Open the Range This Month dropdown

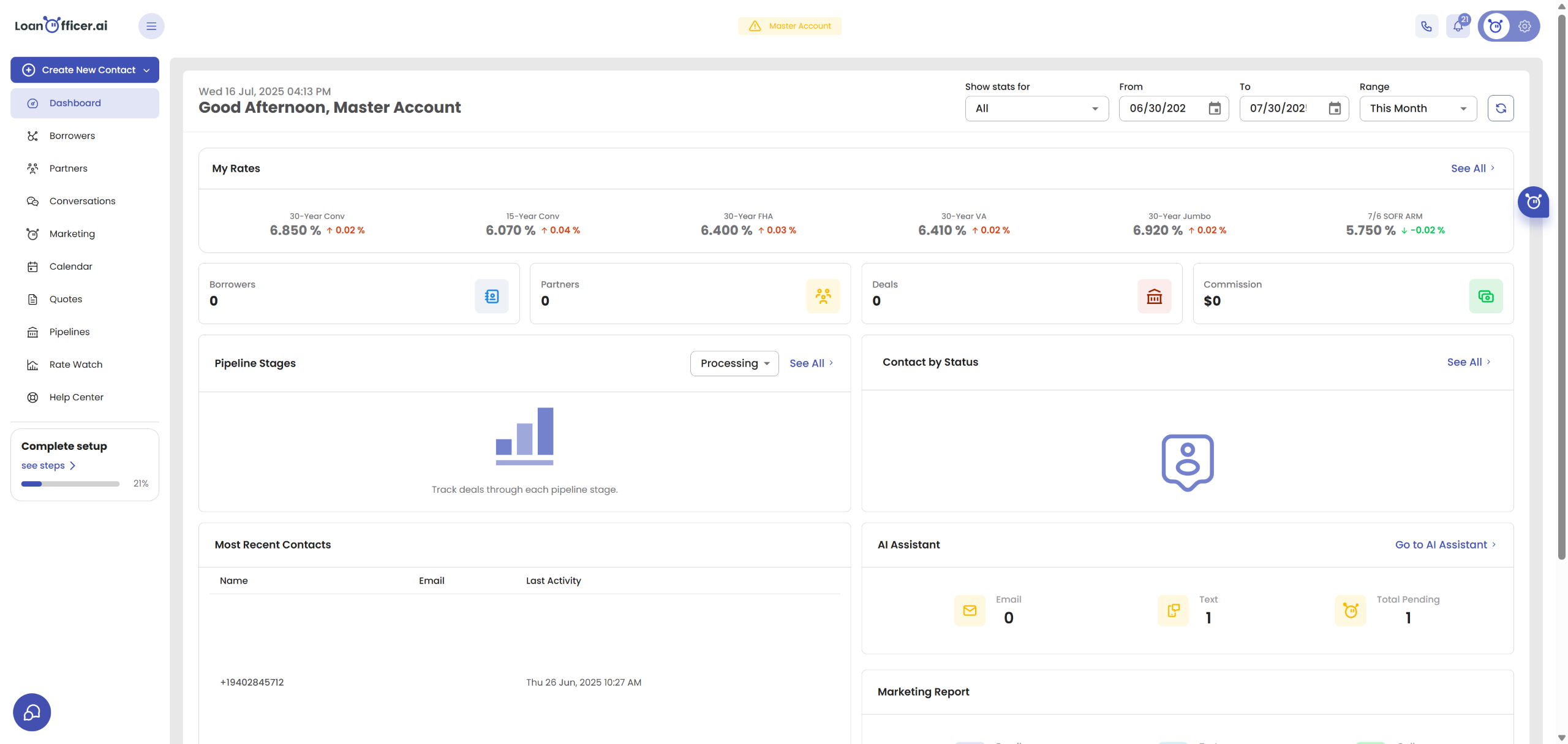[1417, 108]
